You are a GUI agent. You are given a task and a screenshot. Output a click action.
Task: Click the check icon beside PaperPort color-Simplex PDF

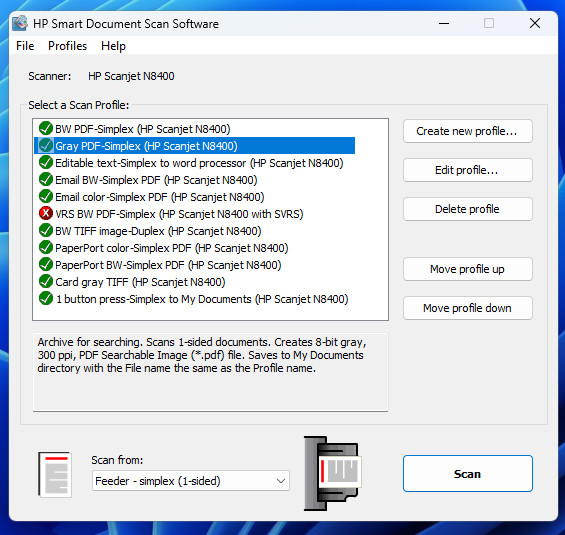point(46,247)
